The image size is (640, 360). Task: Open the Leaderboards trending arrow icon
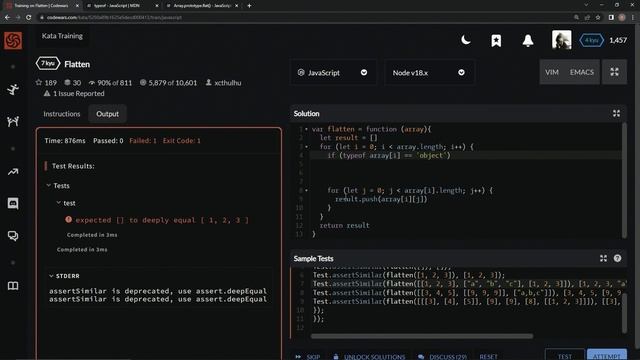(x=13, y=172)
